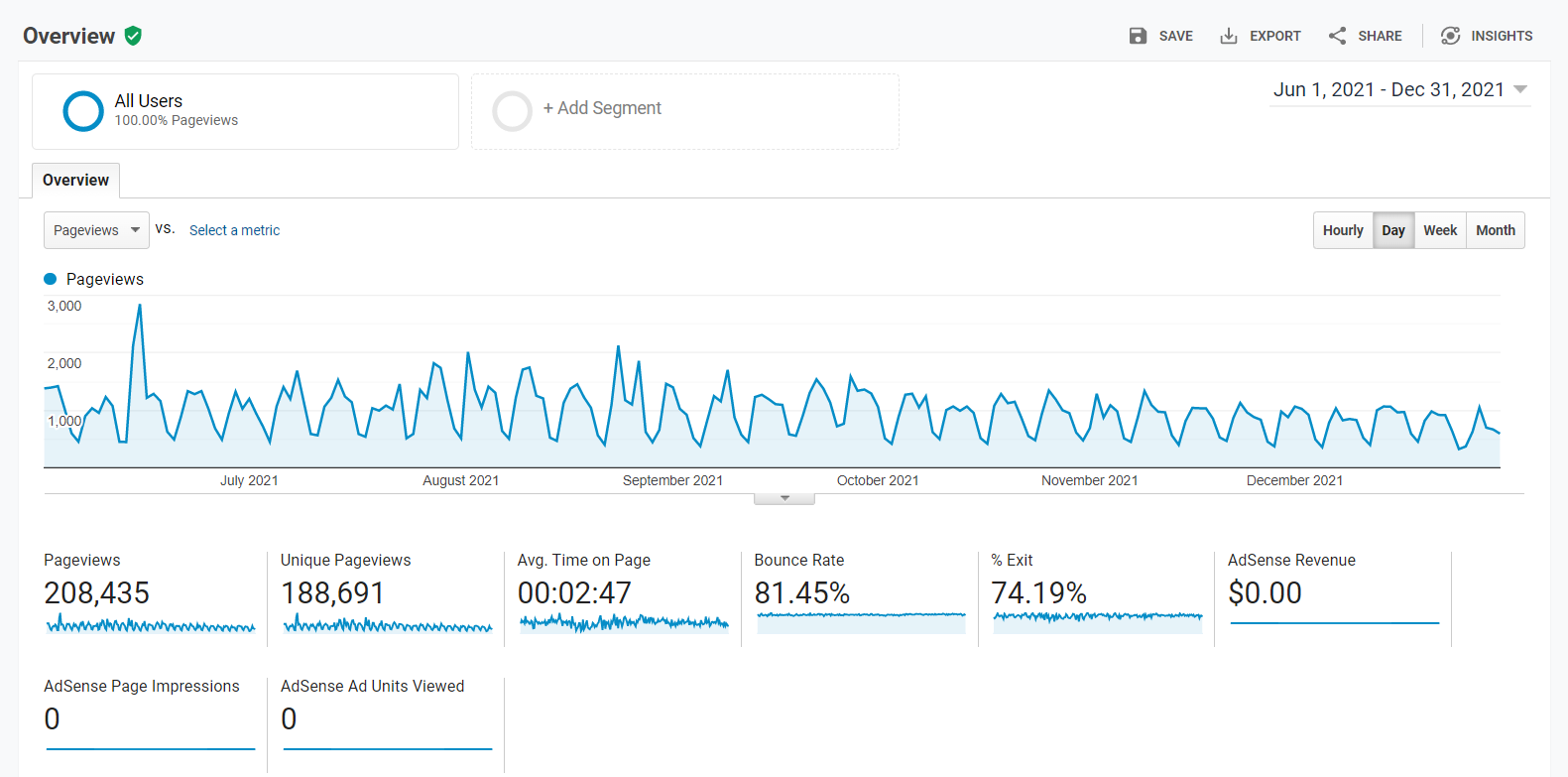Click the October 2021 axis label
This screenshot has width=1568, height=777.
click(878, 480)
